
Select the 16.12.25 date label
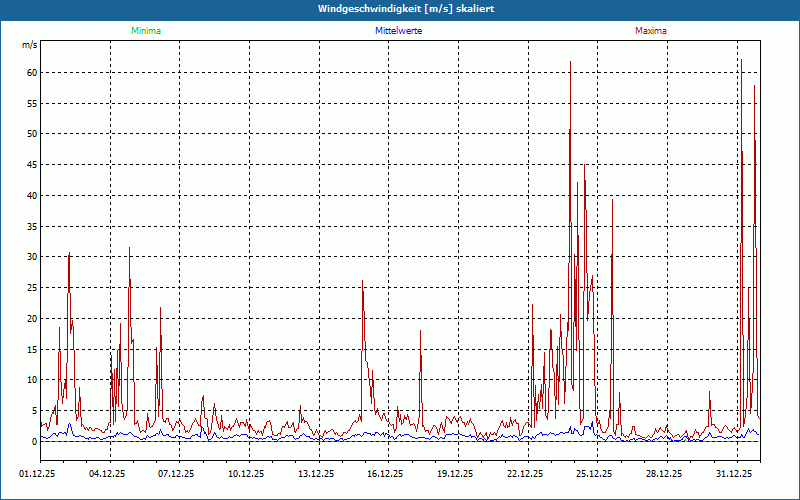pyautogui.click(x=385, y=474)
